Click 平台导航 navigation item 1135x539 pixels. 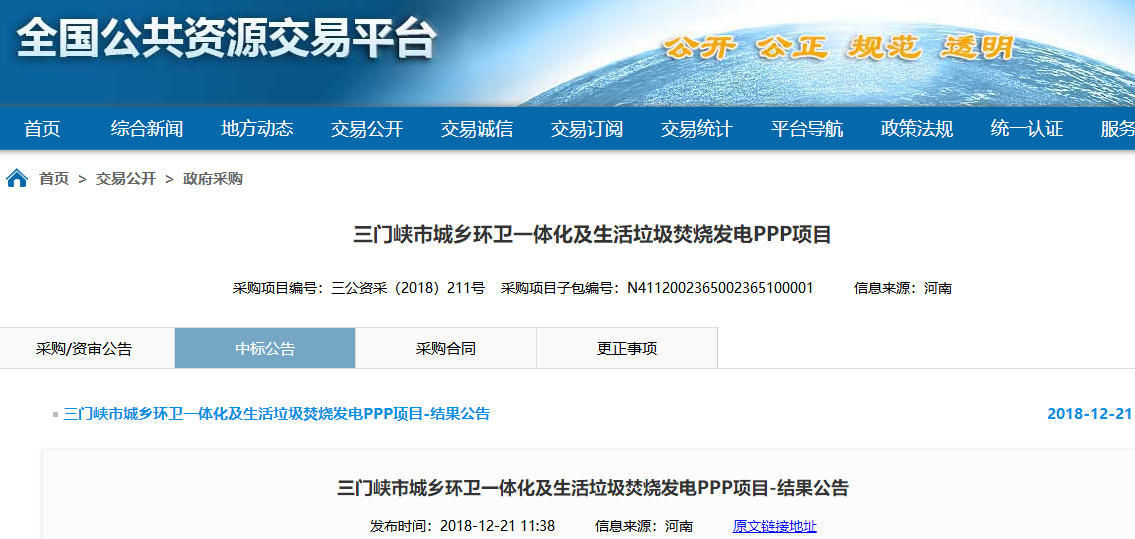tap(807, 129)
